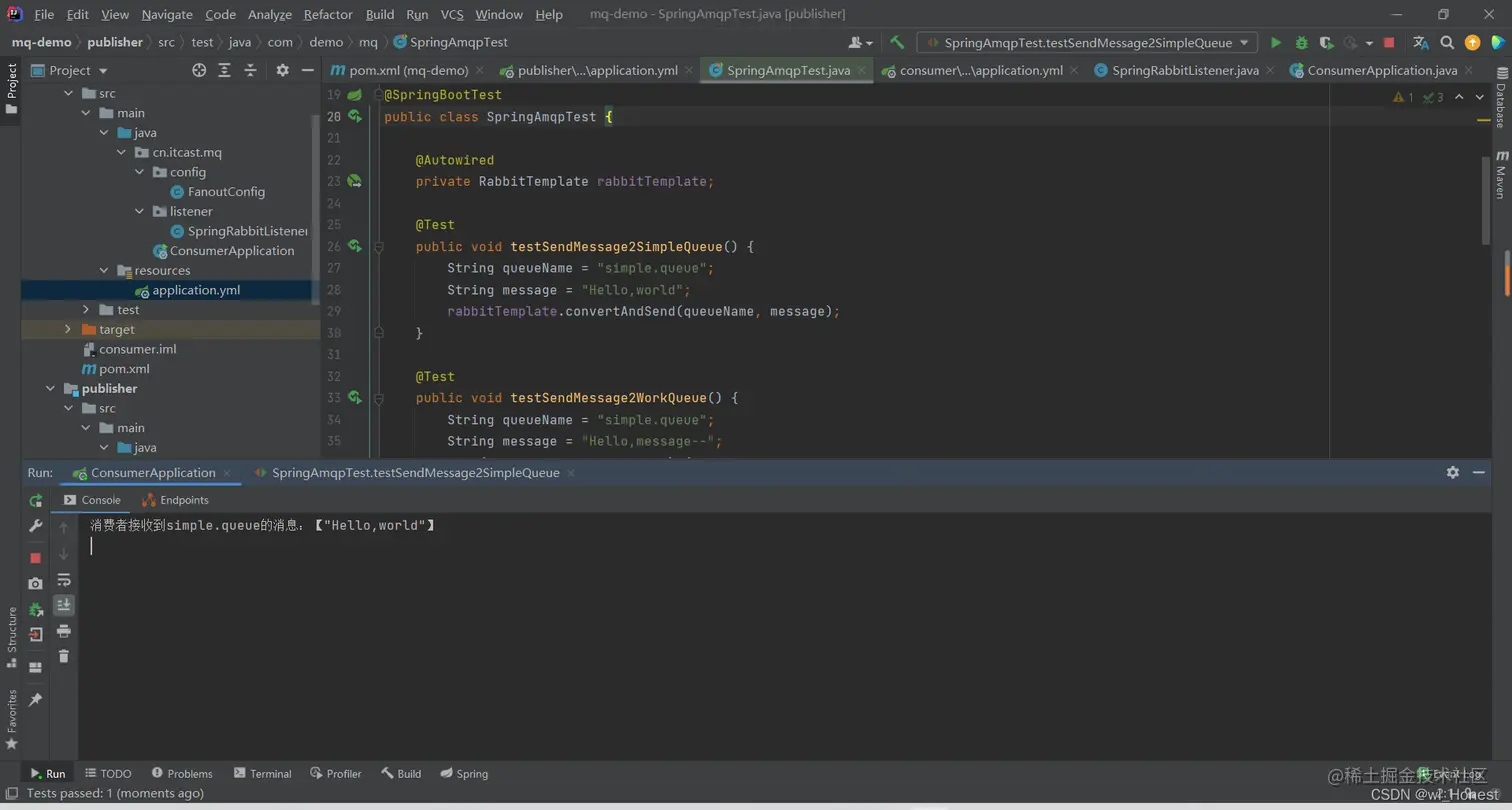Viewport: 1512px width, 810px height.
Task: Toggle scroll to end in console
Action: (64, 605)
